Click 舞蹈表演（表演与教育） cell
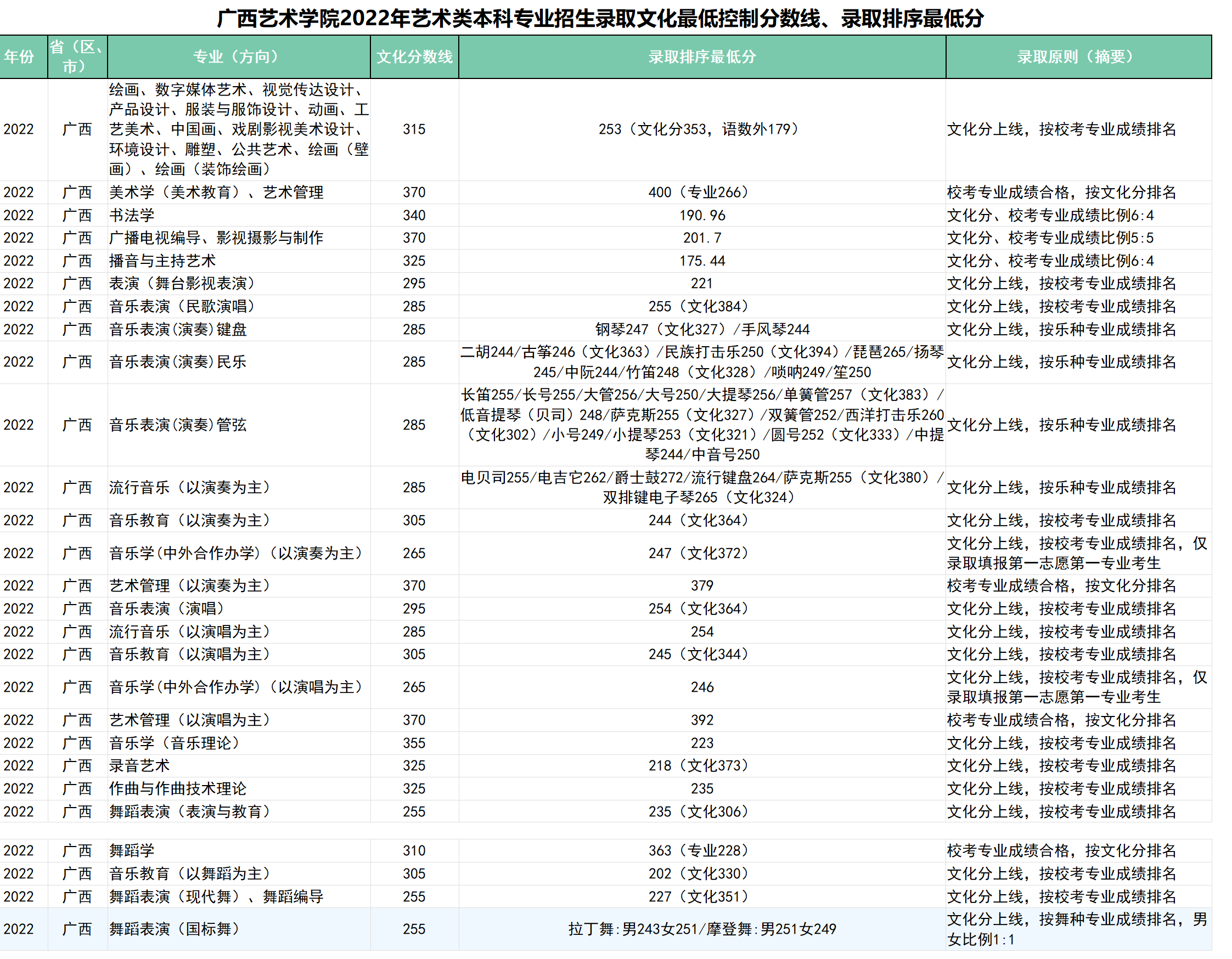 point(239,812)
